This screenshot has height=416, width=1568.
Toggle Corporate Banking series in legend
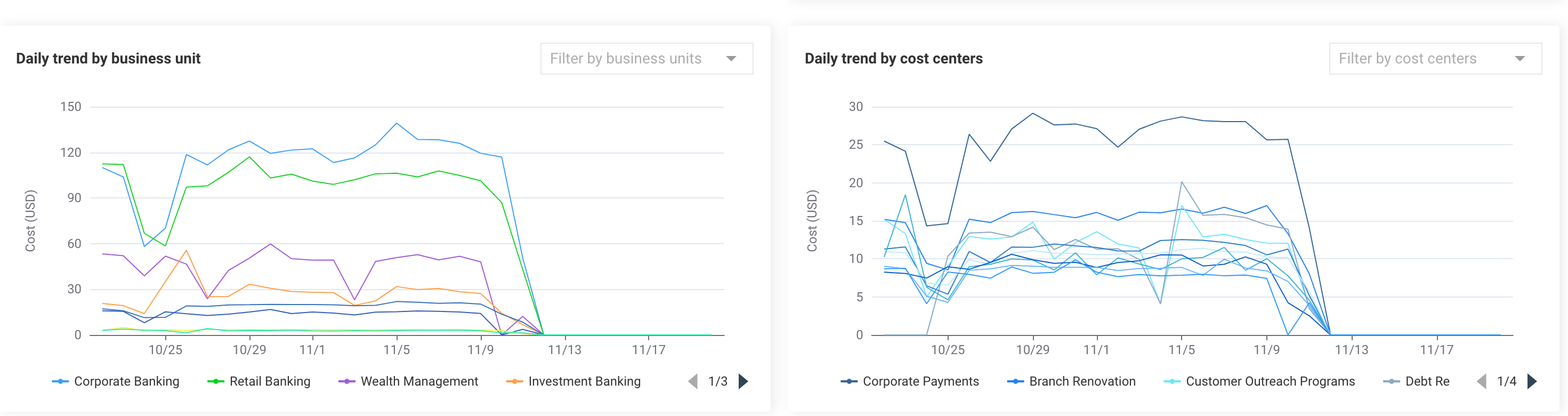(x=116, y=381)
